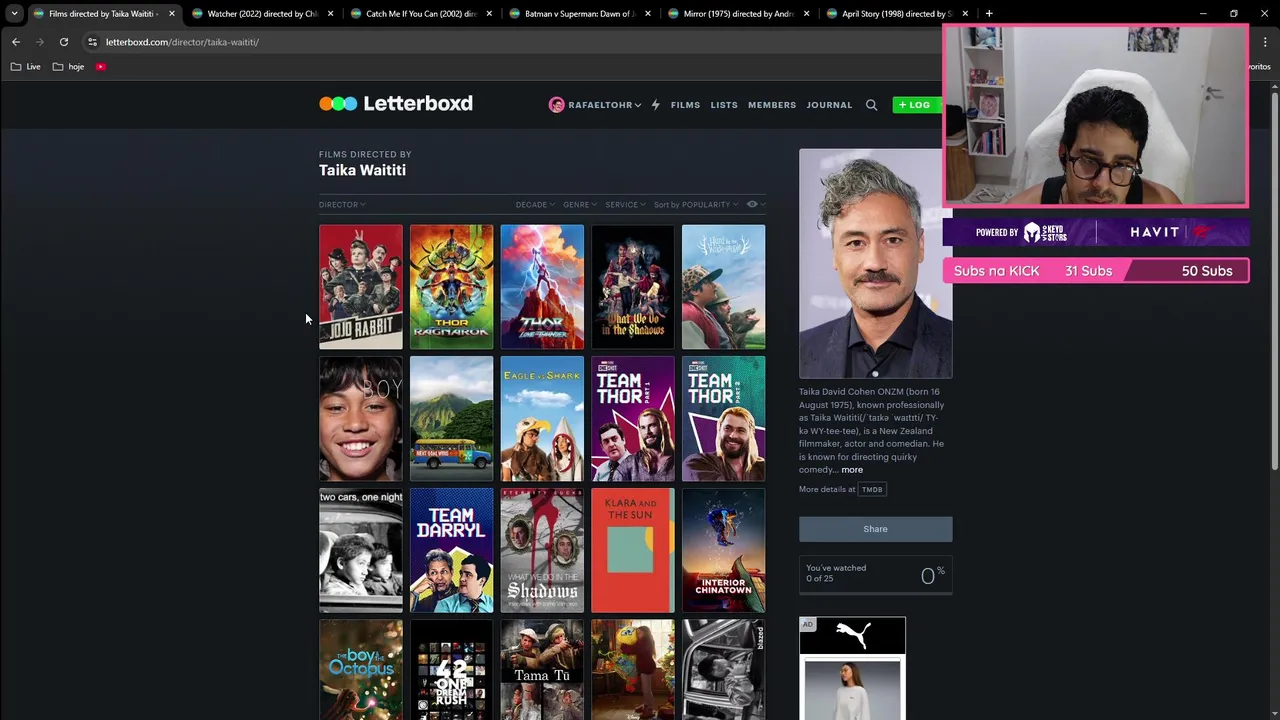Open Thor Love and Thunder poster
Image resolution: width=1280 pixels, height=720 pixels.
click(542, 287)
